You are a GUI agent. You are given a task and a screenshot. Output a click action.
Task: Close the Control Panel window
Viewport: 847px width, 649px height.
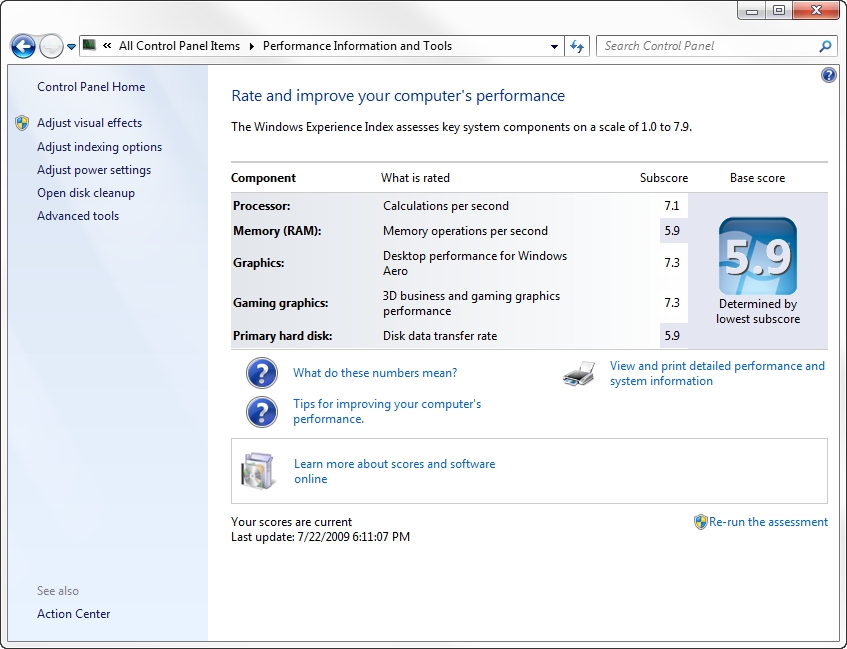pyautogui.click(x=816, y=10)
